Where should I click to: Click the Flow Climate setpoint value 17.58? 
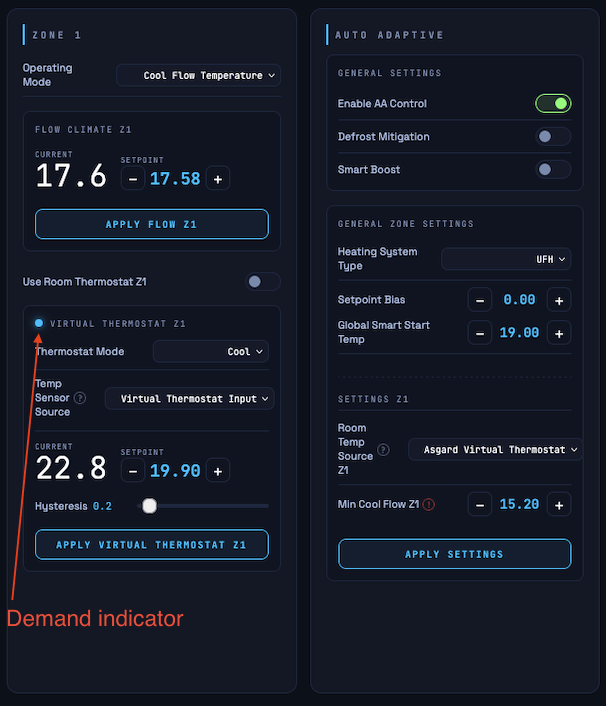click(x=175, y=179)
